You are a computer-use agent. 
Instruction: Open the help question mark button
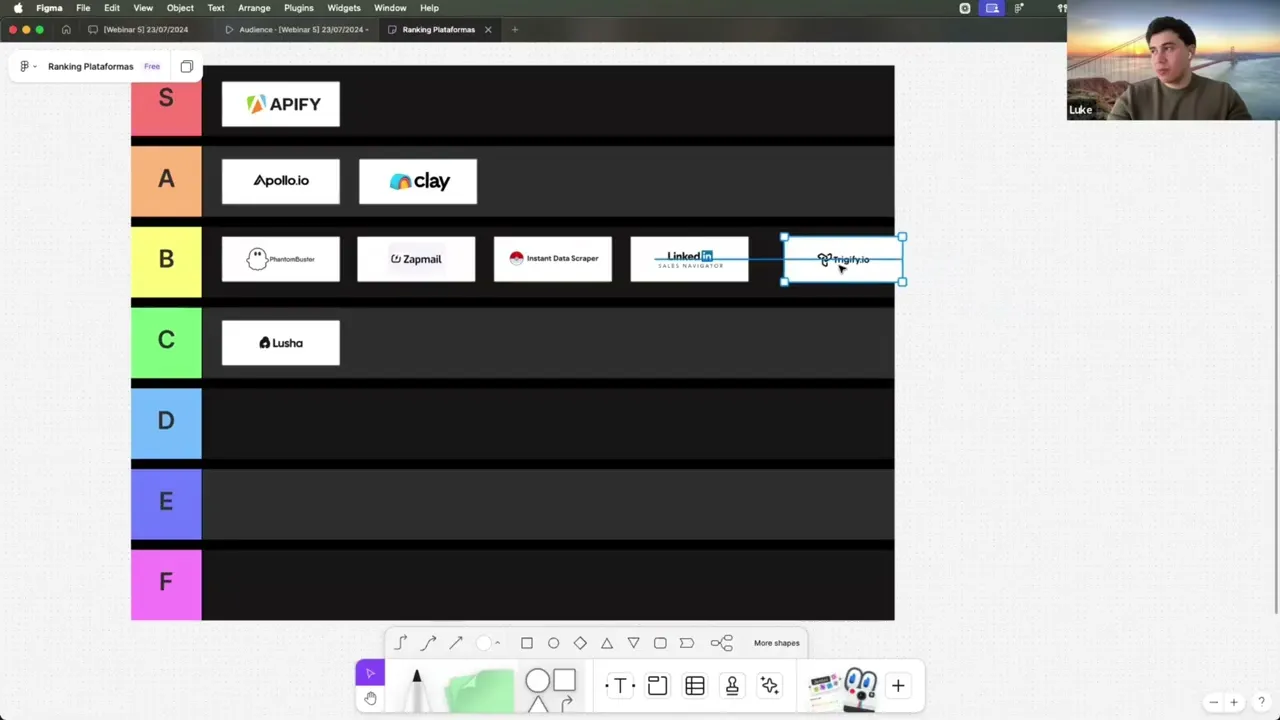coord(1262,701)
